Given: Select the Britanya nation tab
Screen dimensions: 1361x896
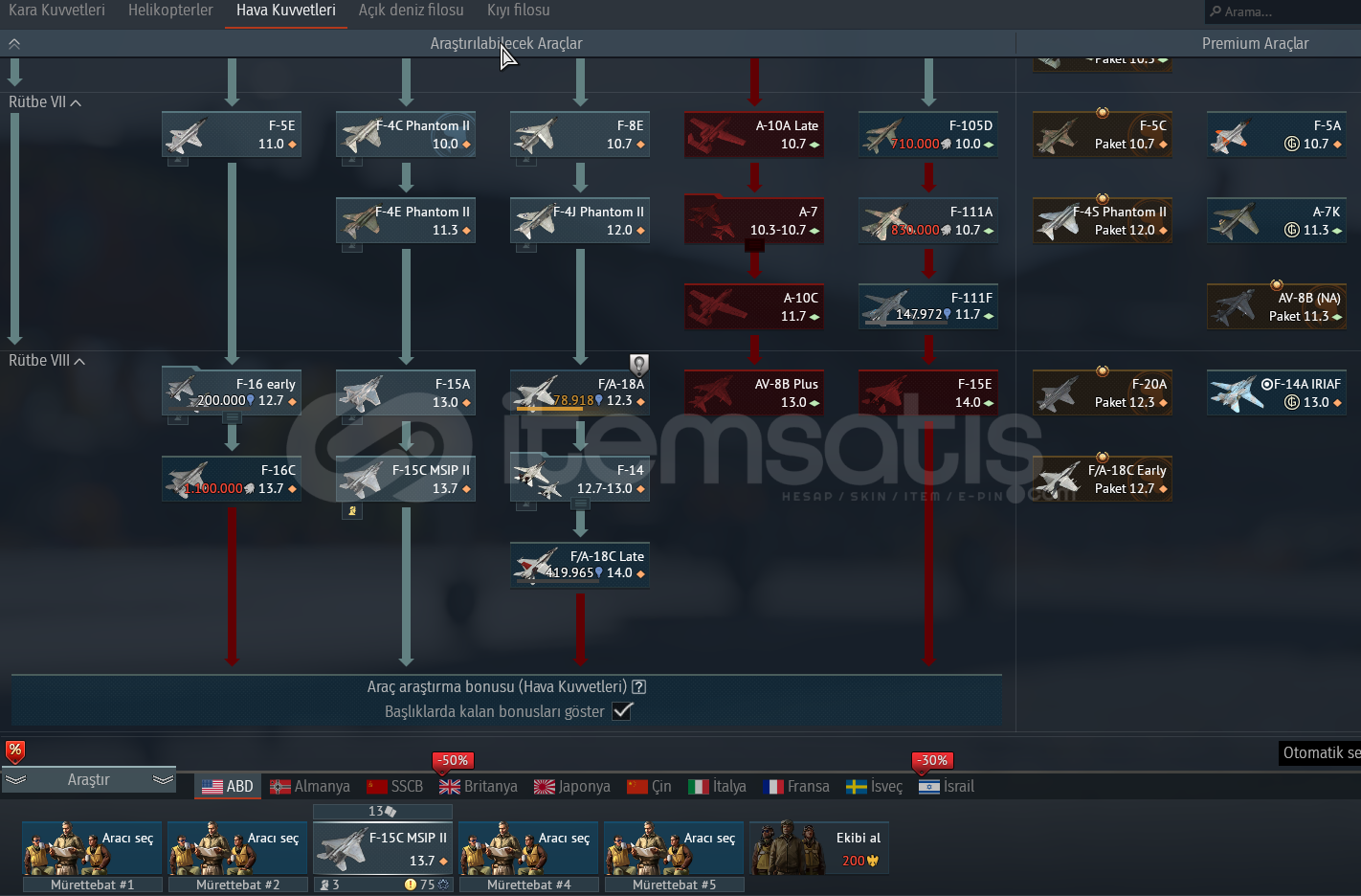Looking at the screenshot, I should pyautogui.click(x=479, y=787).
